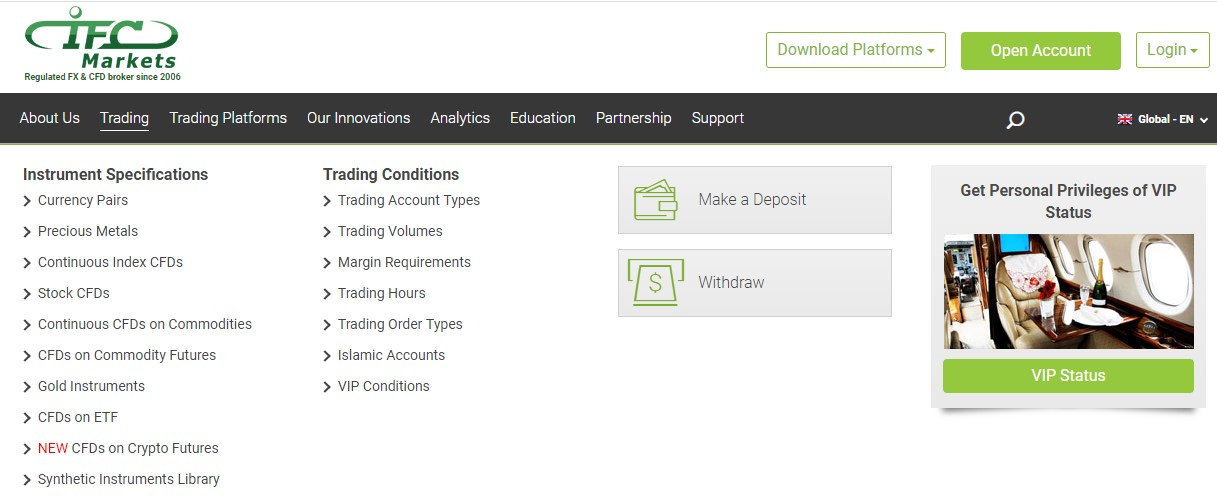Open Trading Account Types link
This screenshot has height=497, width=1217.
pyautogui.click(x=409, y=200)
